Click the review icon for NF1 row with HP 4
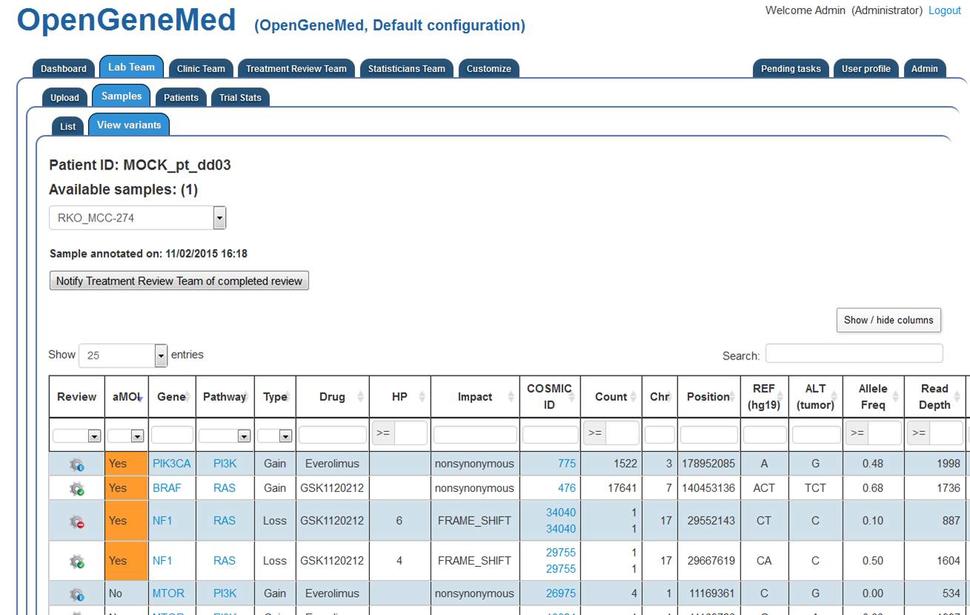 [x=76, y=561]
